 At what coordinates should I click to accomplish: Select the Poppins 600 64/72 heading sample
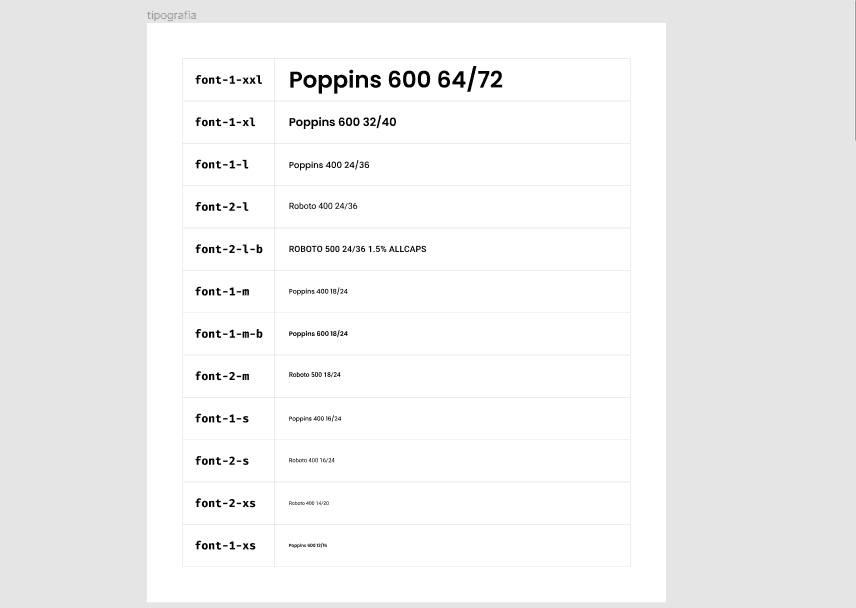[395, 80]
